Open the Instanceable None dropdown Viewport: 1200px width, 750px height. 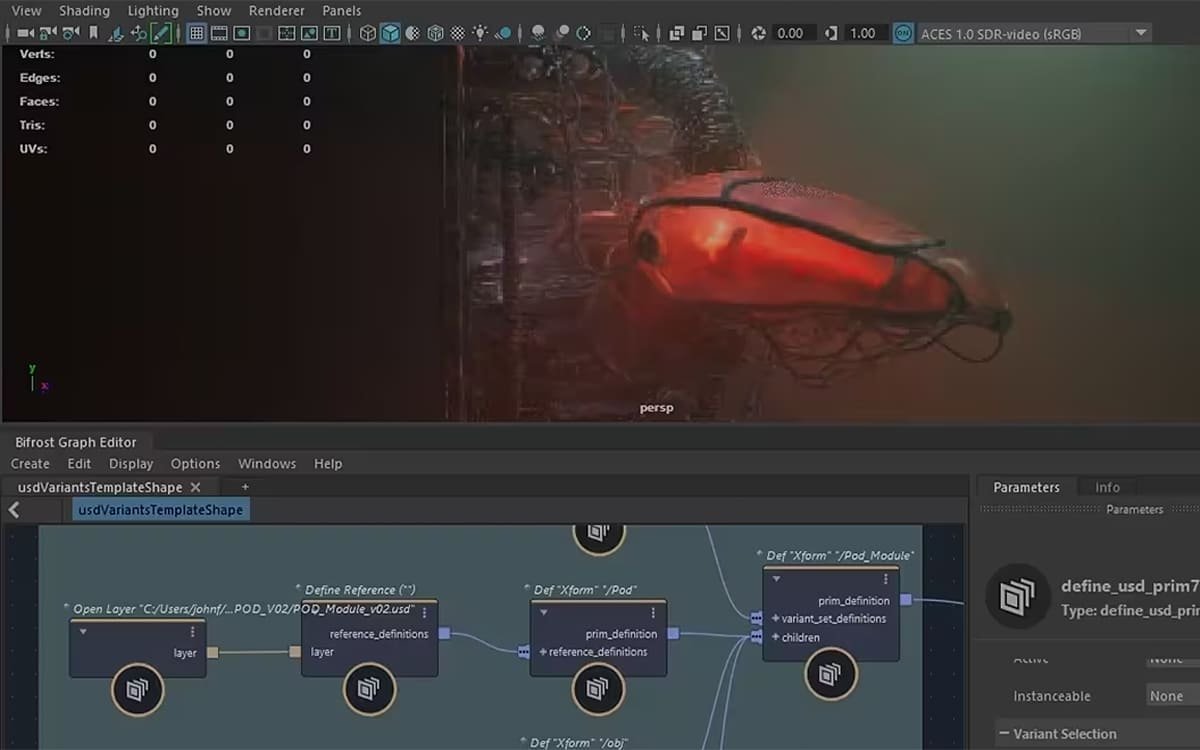(1168, 695)
